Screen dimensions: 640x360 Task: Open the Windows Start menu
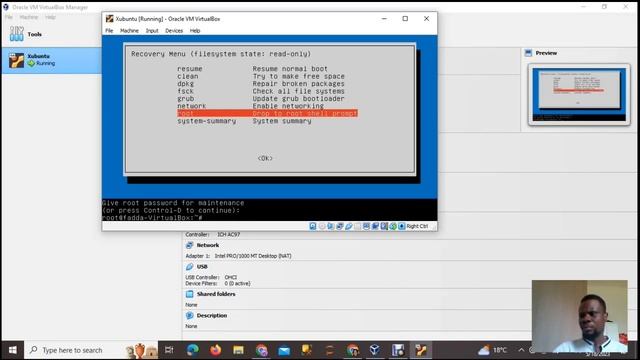13,350
